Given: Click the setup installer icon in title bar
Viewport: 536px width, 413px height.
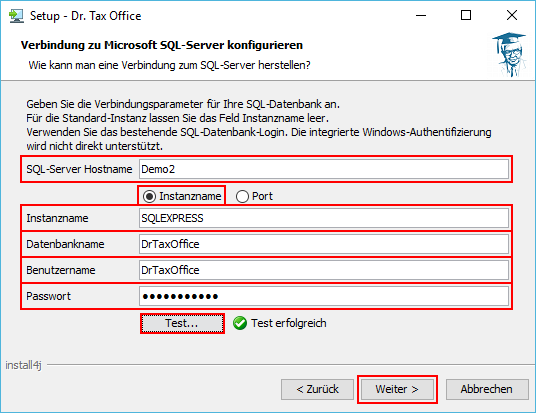Looking at the screenshot, I should [x=16, y=16].
